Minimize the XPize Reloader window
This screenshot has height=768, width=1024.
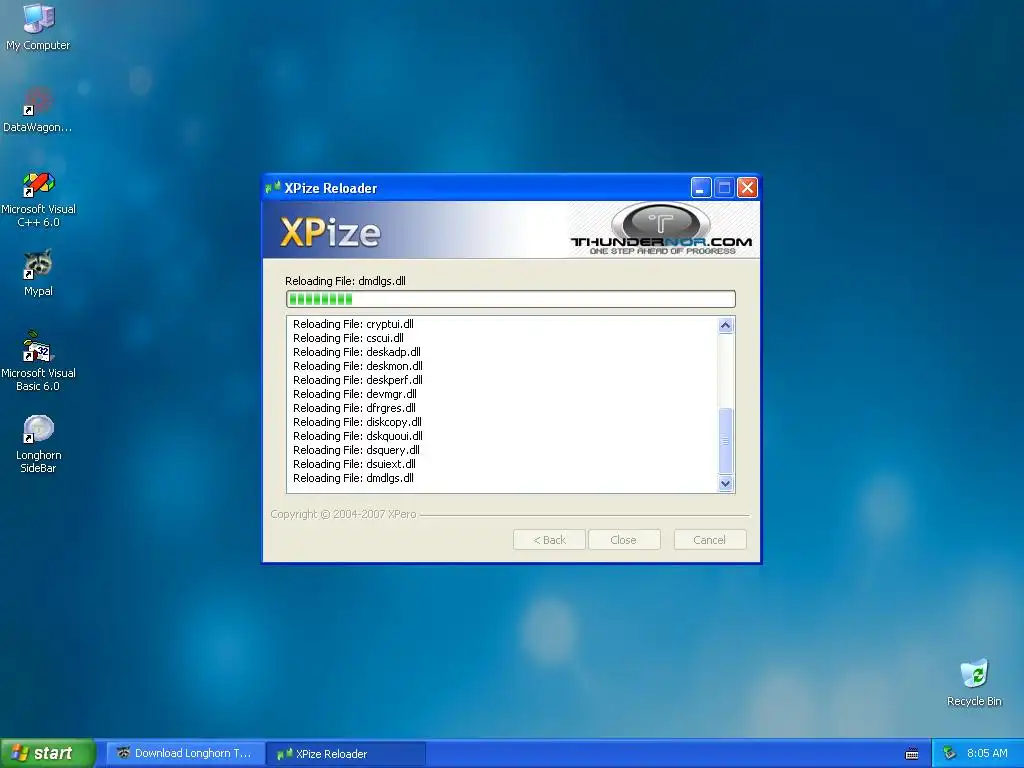tap(700, 188)
